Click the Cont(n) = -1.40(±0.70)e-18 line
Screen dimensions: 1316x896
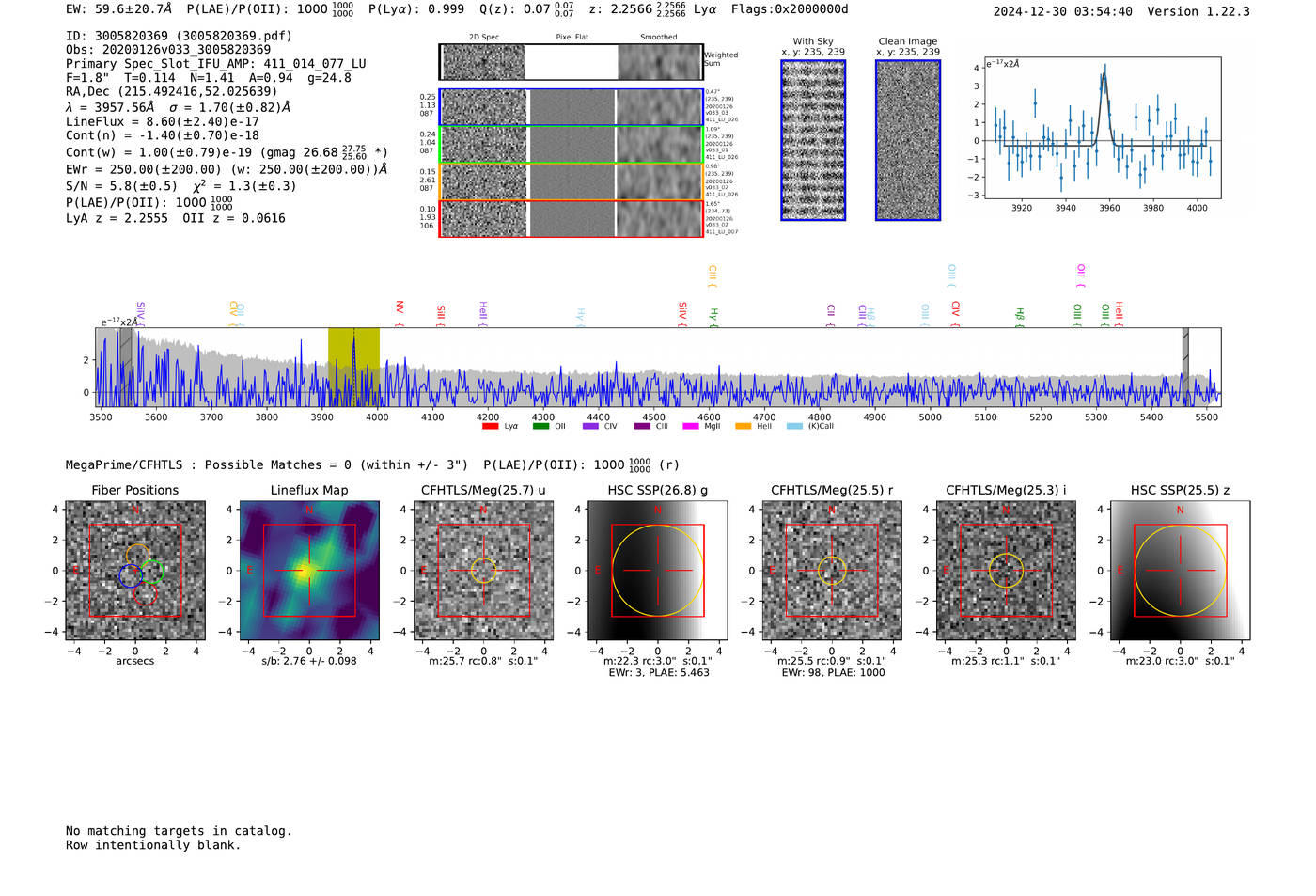(163, 135)
